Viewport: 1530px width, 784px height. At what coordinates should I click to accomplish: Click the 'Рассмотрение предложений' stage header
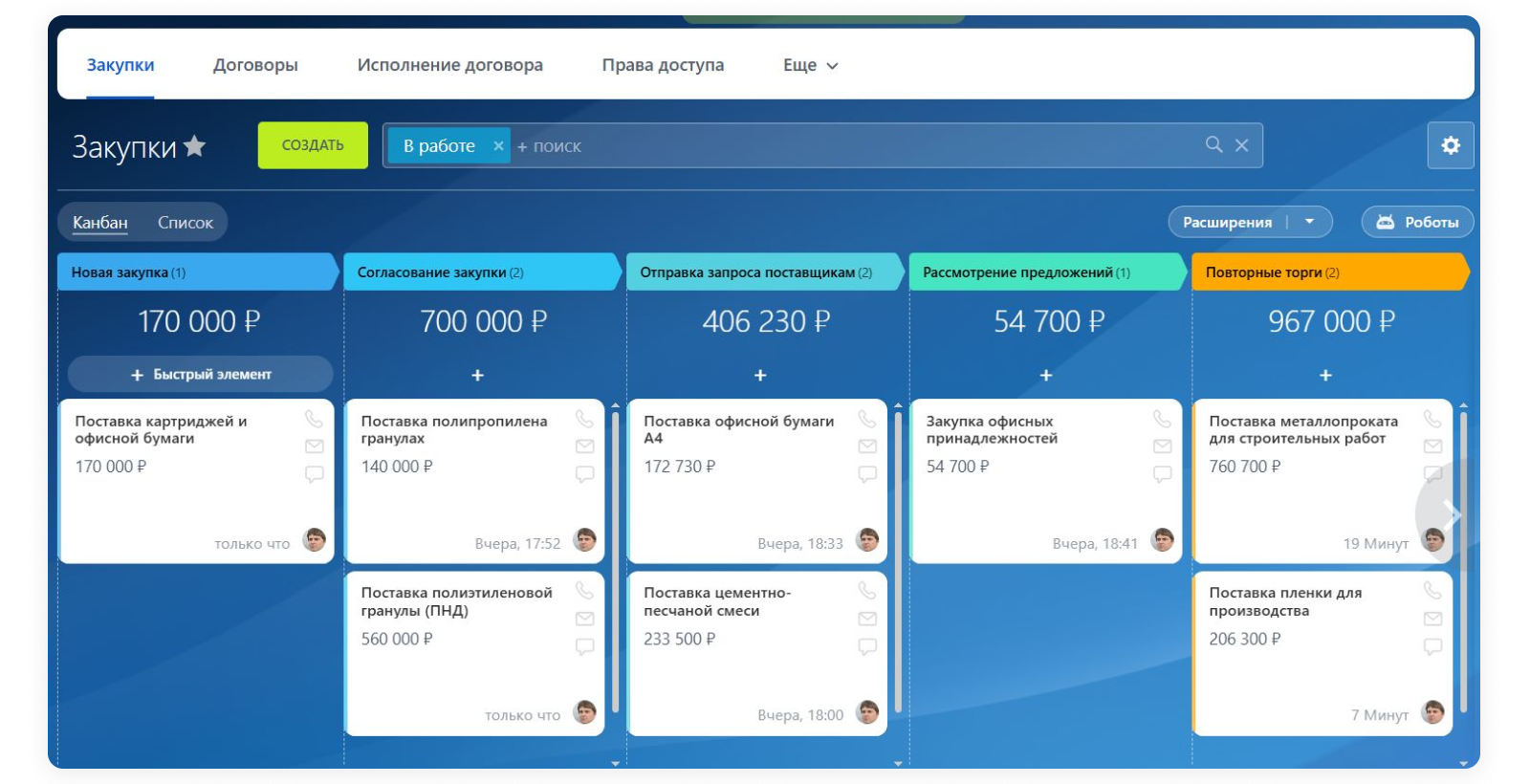(1048, 272)
